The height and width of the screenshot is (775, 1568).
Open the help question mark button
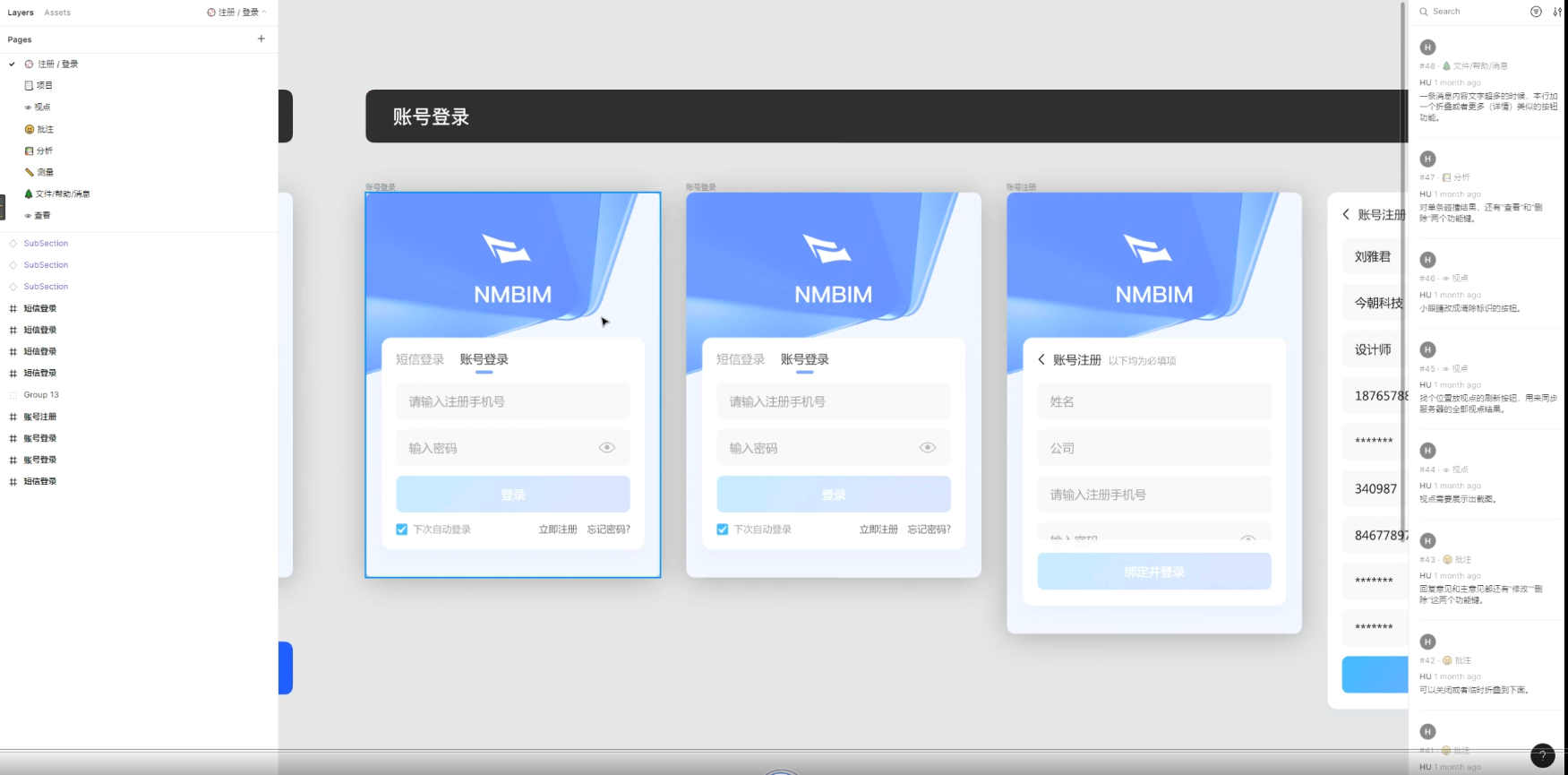1542,755
